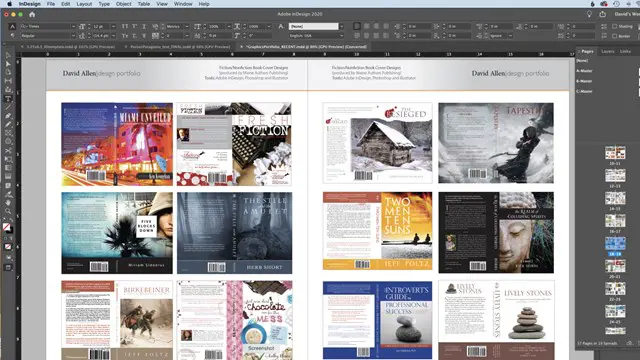The image size is (640, 360).
Task: Switch to Paragraph Formatting Controls
Action: (12, 36)
